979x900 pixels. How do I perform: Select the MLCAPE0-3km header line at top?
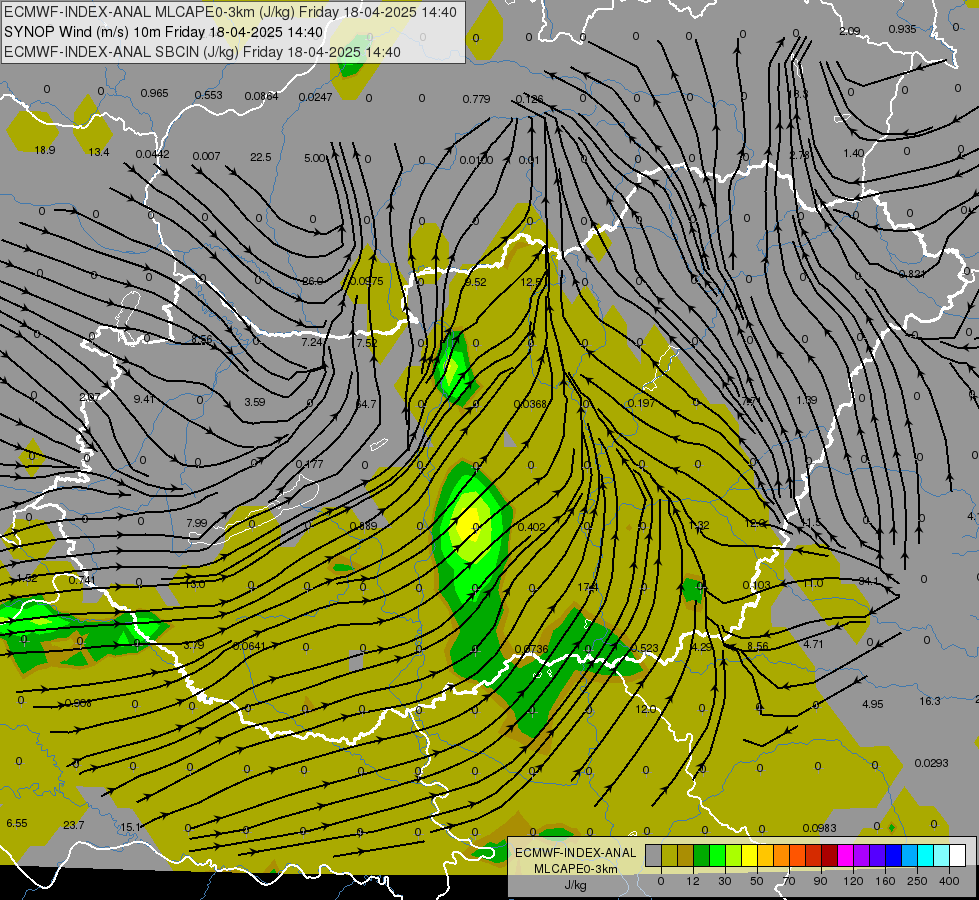230,12
